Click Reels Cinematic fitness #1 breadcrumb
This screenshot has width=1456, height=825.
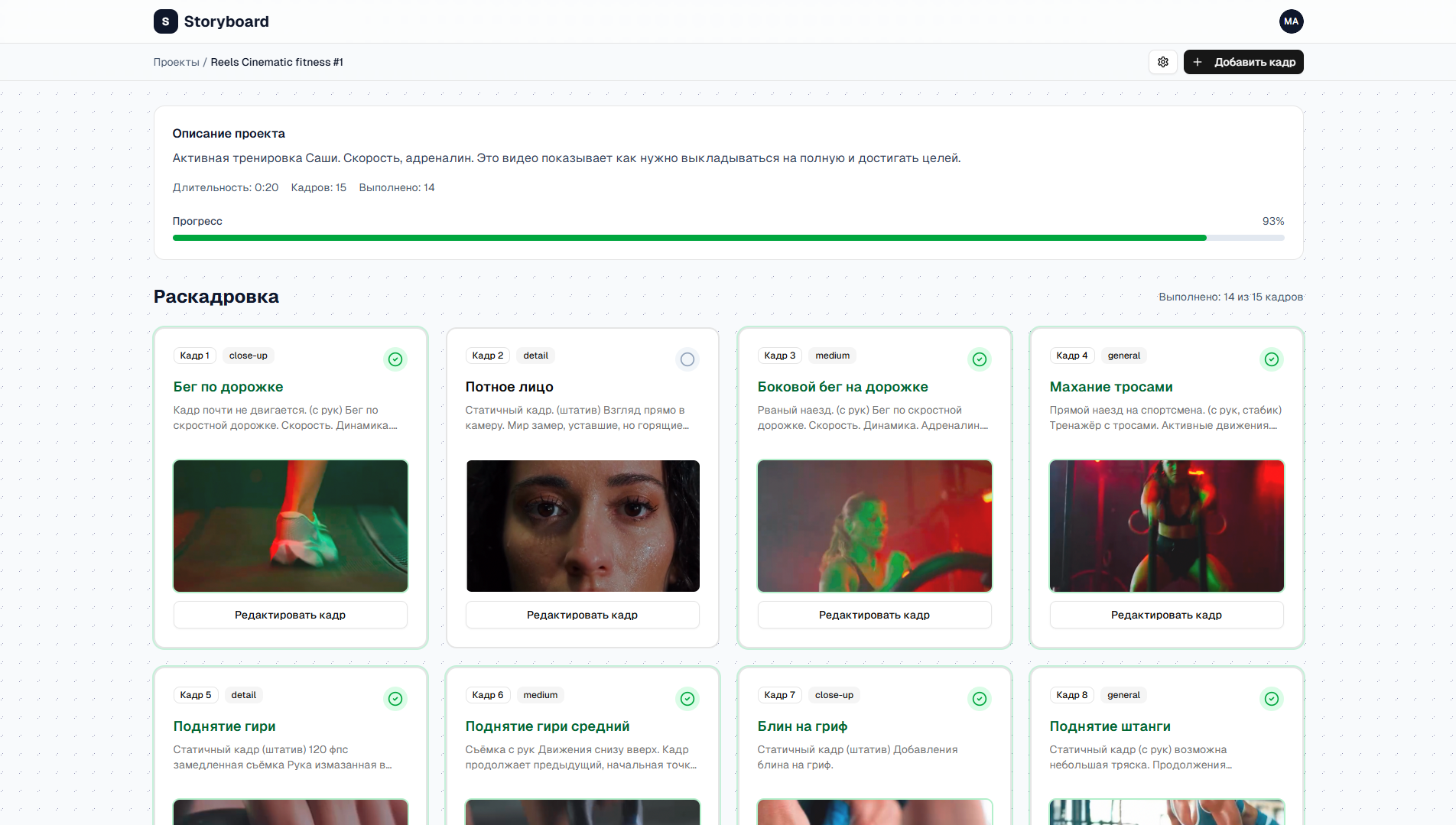click(x=277, y=62)
